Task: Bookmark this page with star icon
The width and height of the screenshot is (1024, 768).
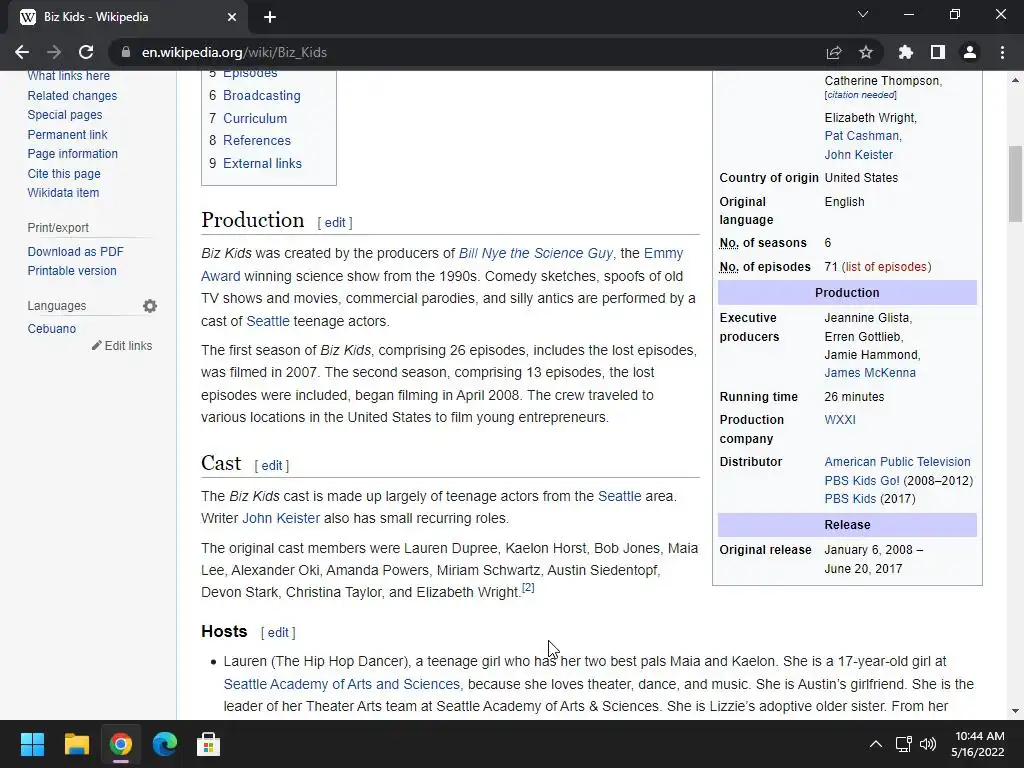Action: coord(866,52)
